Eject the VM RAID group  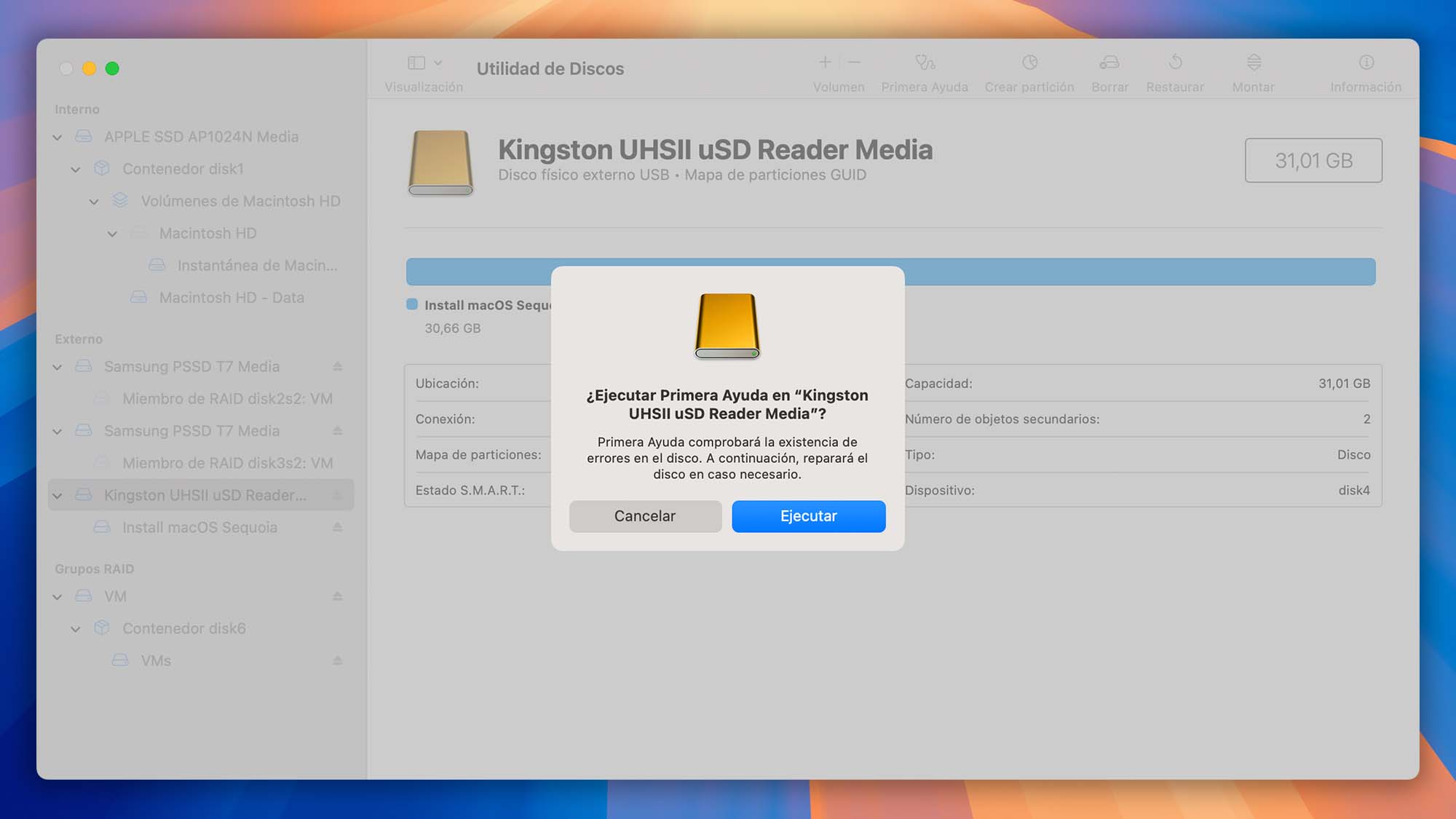(338, 596)
